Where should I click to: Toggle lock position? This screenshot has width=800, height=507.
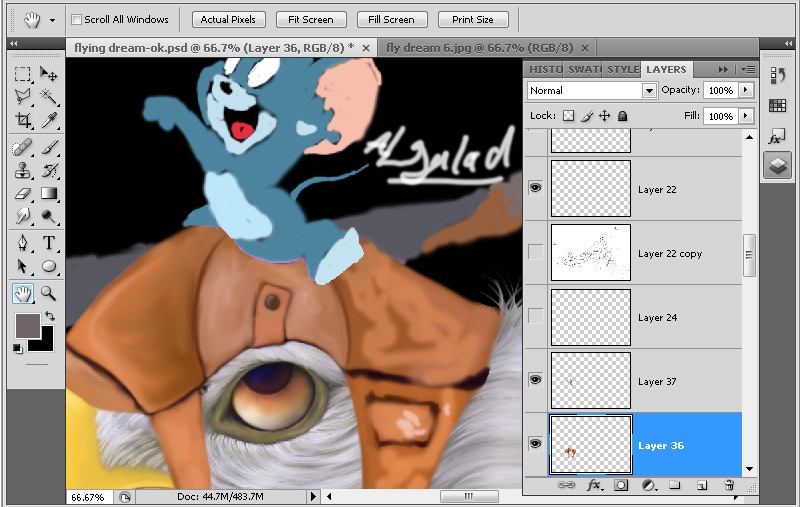[x=605, y=116]
